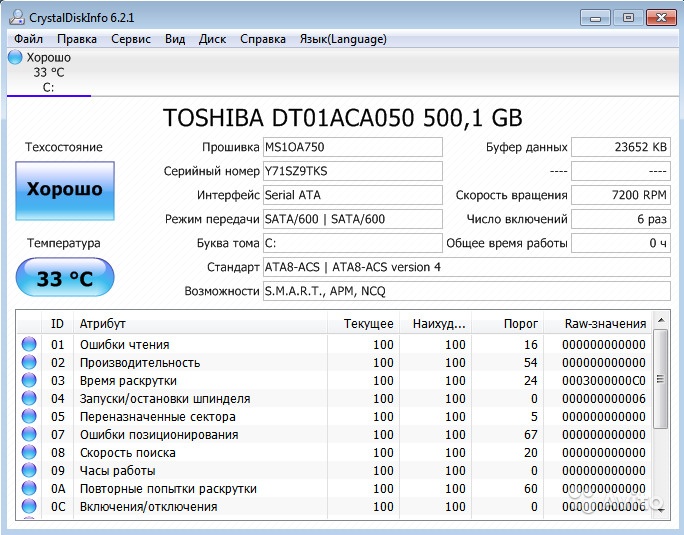The image size is (684, 535).
Task: Click the CrystalDiskInfo title bar icon
Action: [17, 17]
